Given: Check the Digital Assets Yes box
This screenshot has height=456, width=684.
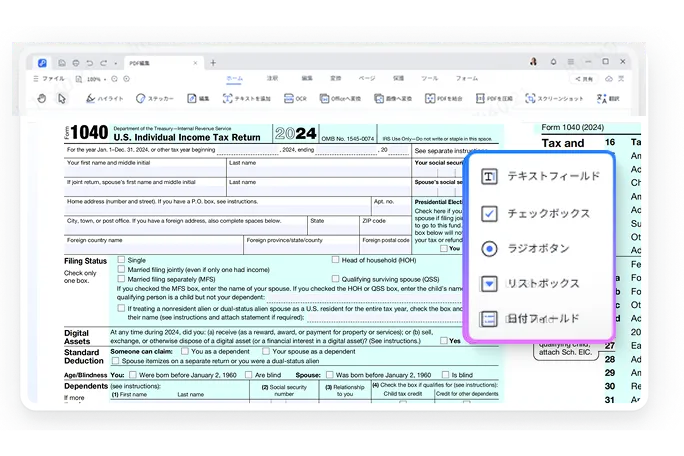Looking at the screenshot, I should (x=444, y=340).
